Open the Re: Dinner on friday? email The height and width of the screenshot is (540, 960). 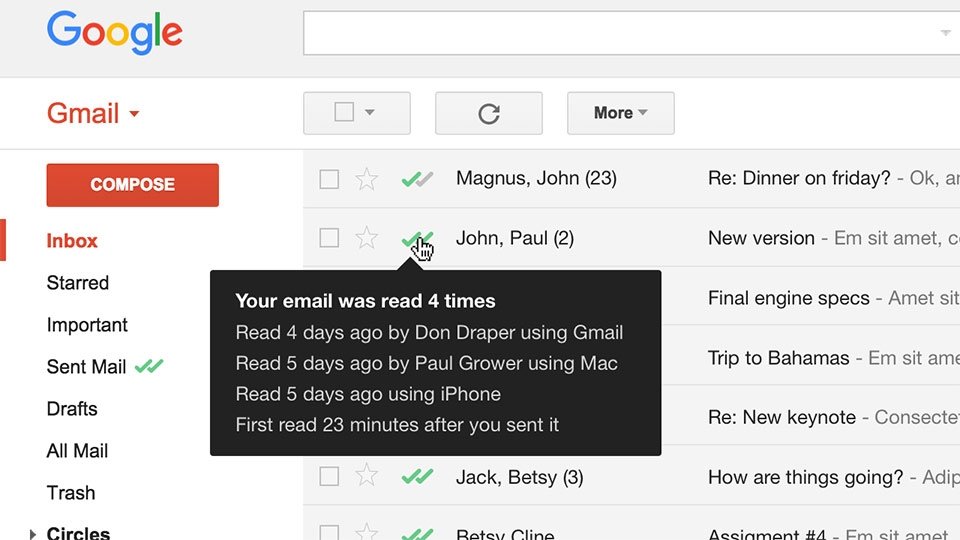pyautogui.click(x=799, y=178)
